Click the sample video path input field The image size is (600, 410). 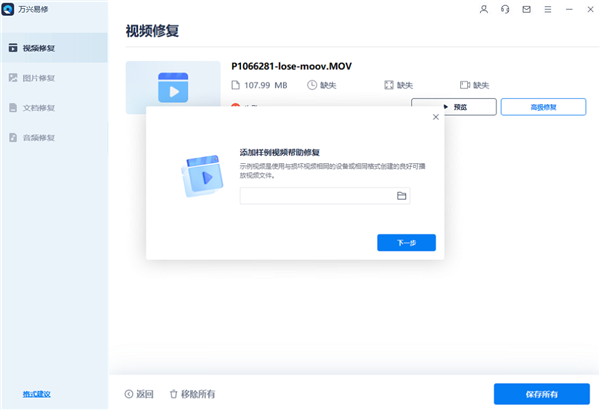pos(316,196)
